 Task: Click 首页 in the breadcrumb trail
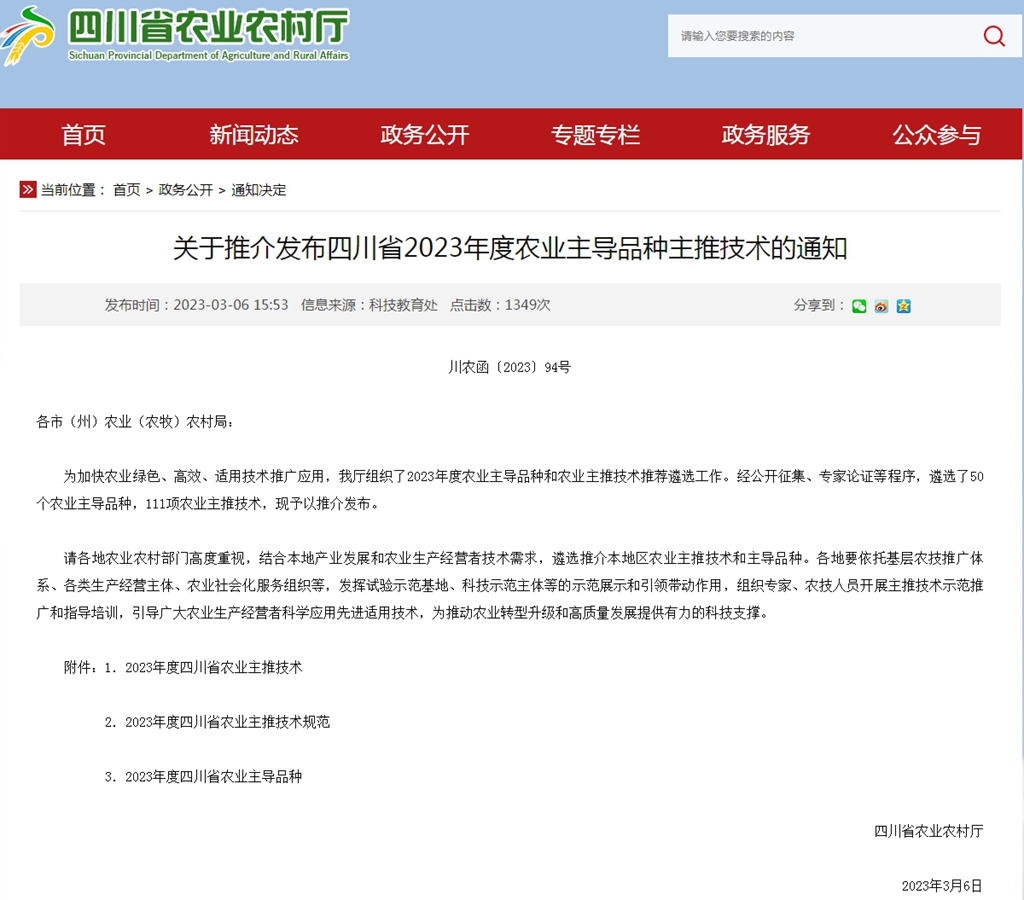click(126, 190)
